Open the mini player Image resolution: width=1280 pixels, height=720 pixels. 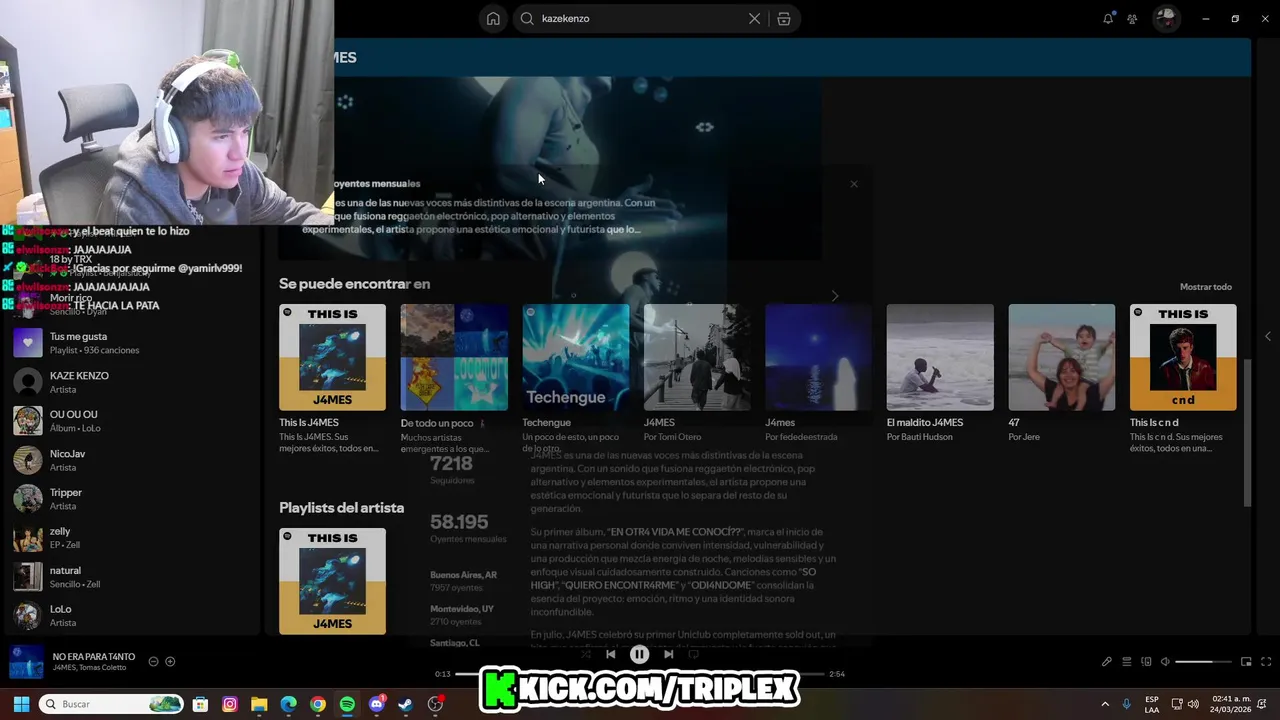1246,661
